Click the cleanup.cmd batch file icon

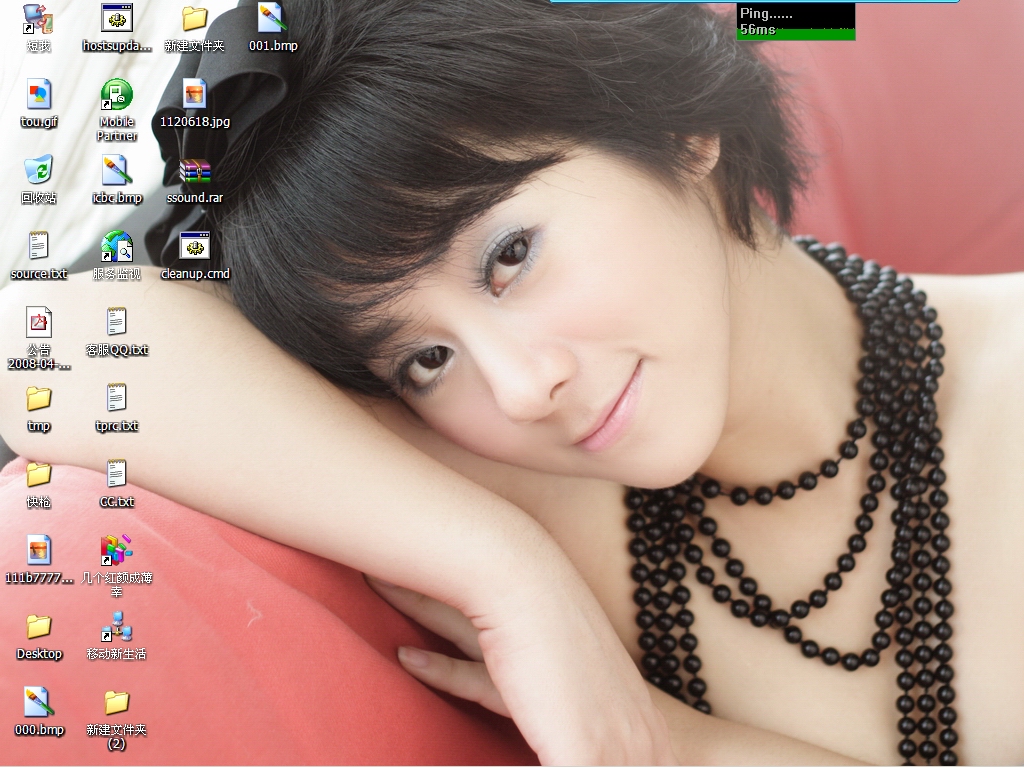[194, 247]
